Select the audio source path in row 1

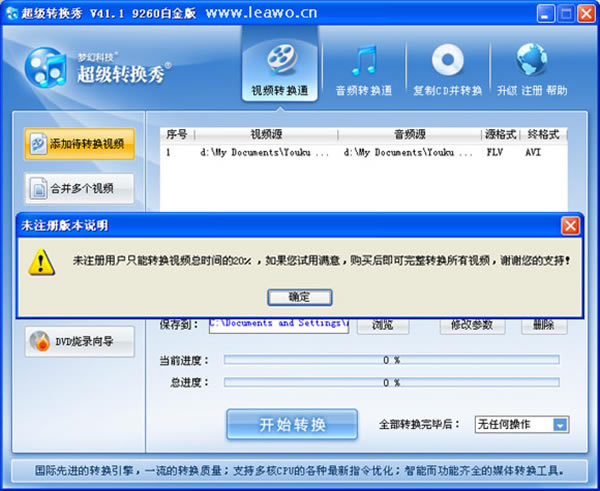point(408,152)
